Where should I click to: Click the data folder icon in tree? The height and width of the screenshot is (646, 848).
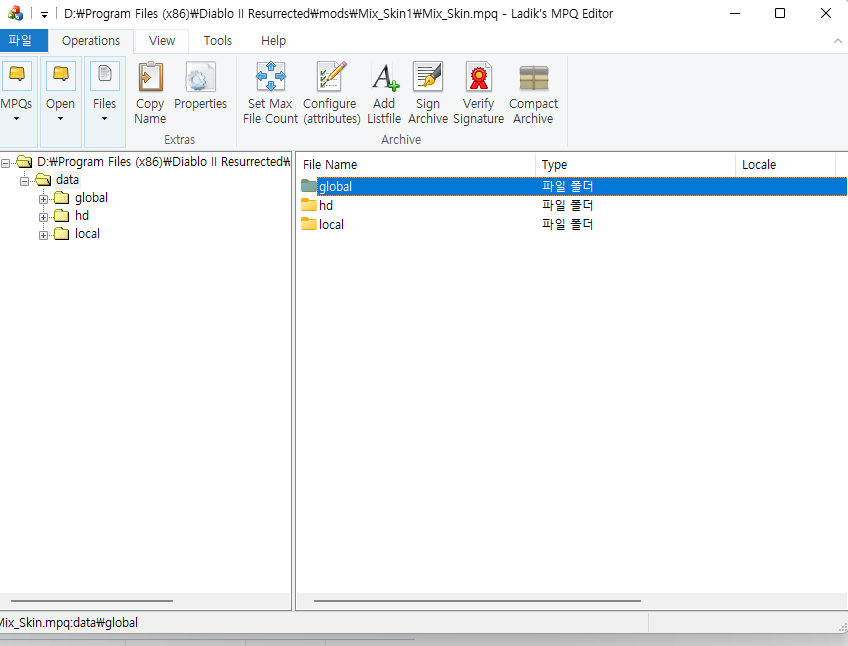pyautogui.click(x=43, y=180)
